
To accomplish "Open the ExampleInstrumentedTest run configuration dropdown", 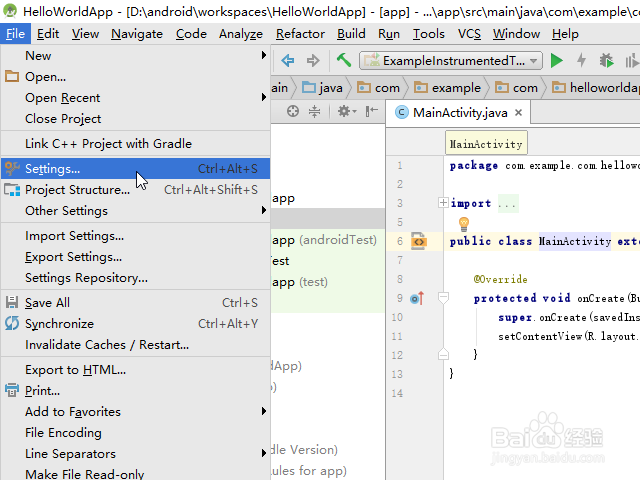I will tap(451, 61).
